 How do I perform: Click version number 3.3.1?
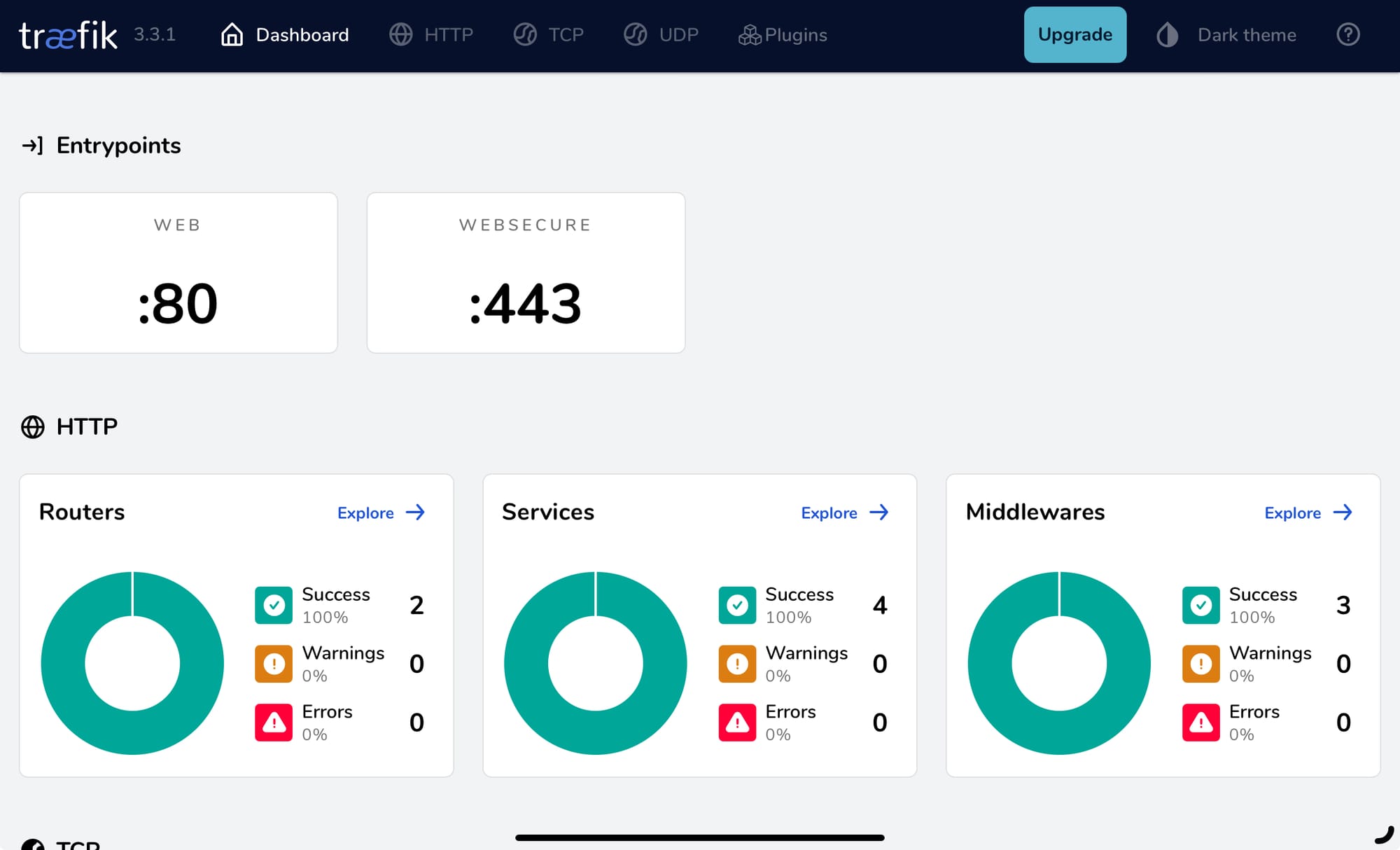155,34
